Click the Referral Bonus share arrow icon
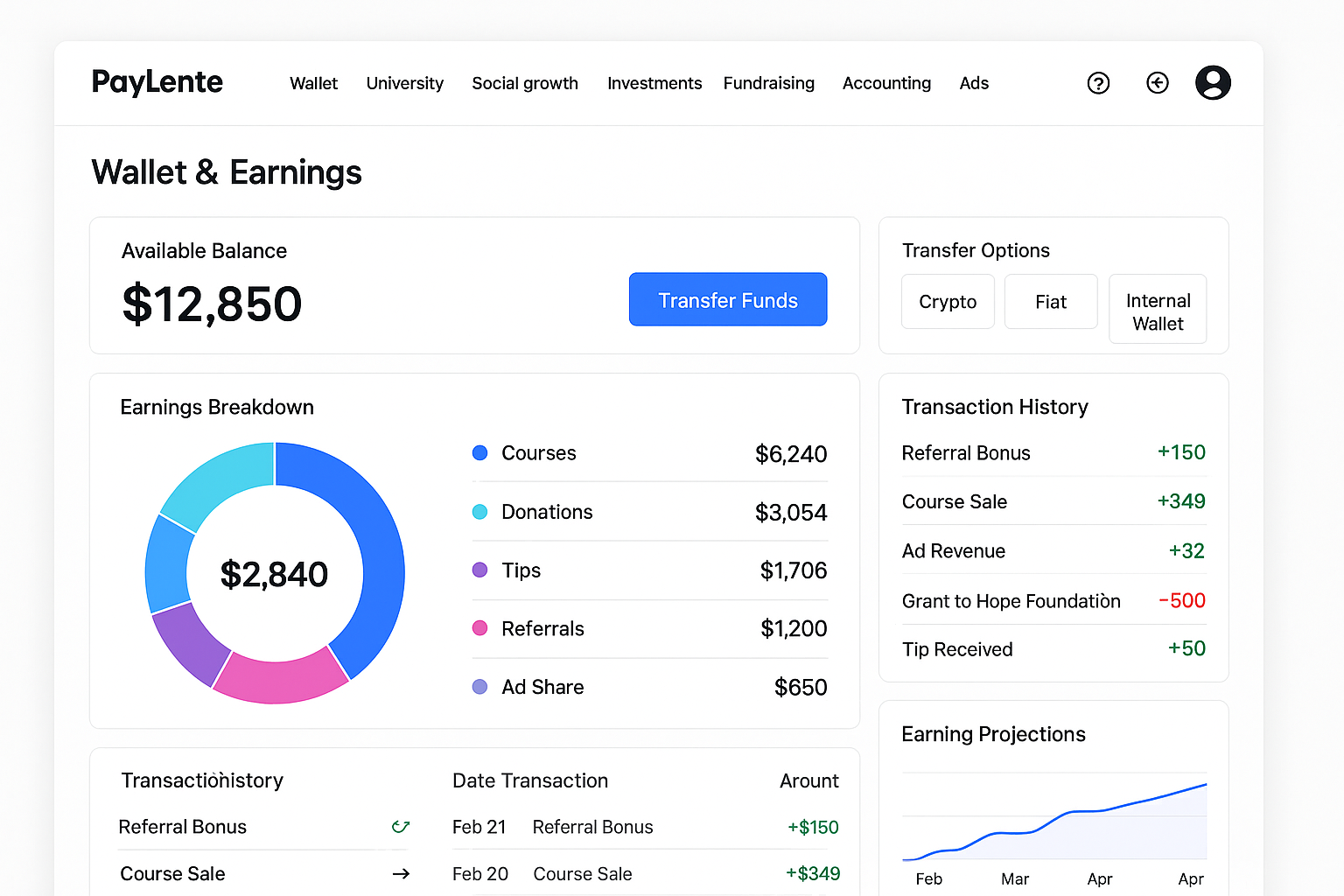Screen dimensions: 1344x896 click(x=401, y=826)
